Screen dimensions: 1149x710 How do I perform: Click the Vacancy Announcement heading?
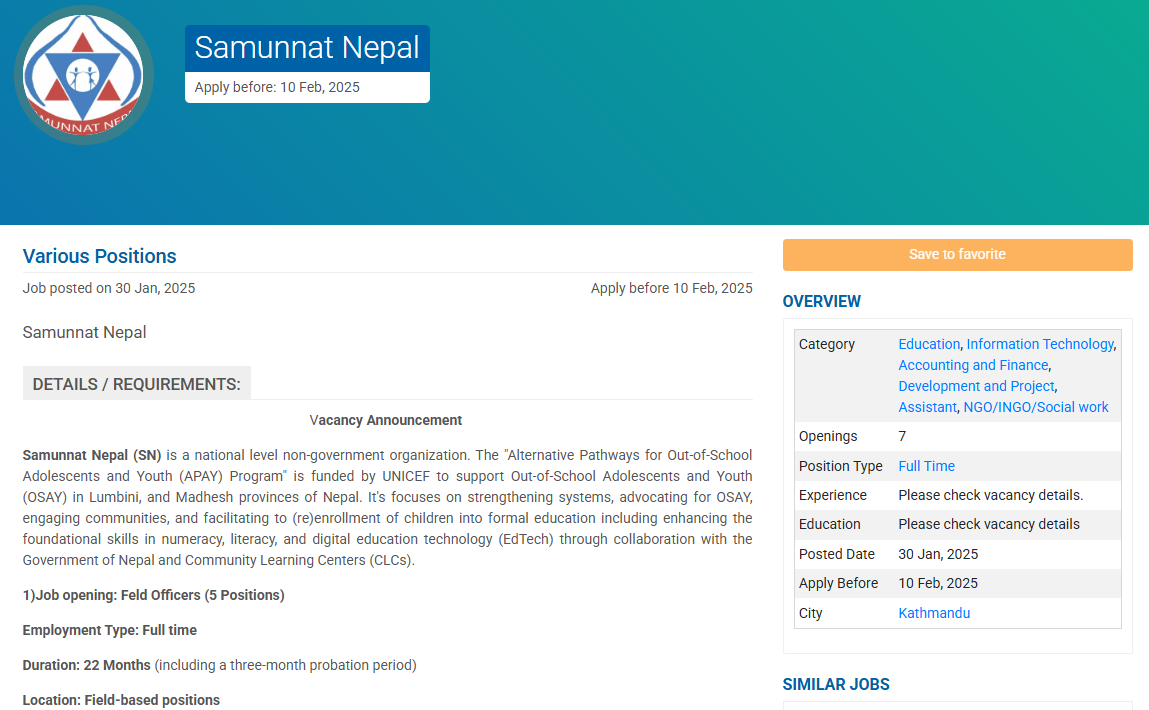coord(386,420)
